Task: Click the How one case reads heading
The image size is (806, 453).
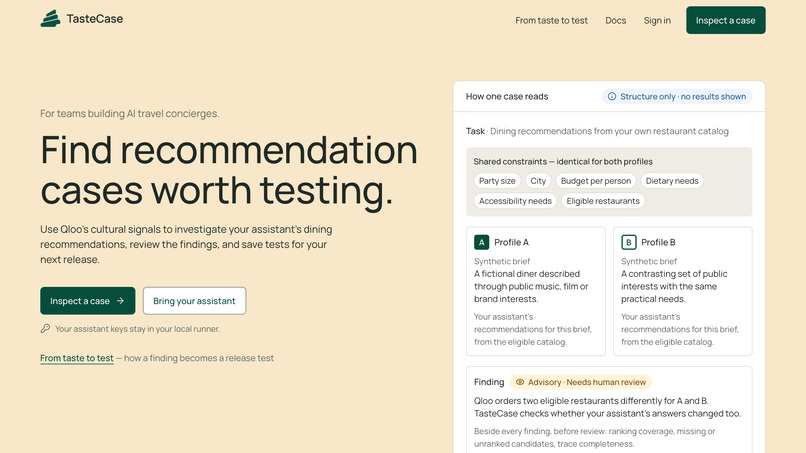Action: pos(507,96)
